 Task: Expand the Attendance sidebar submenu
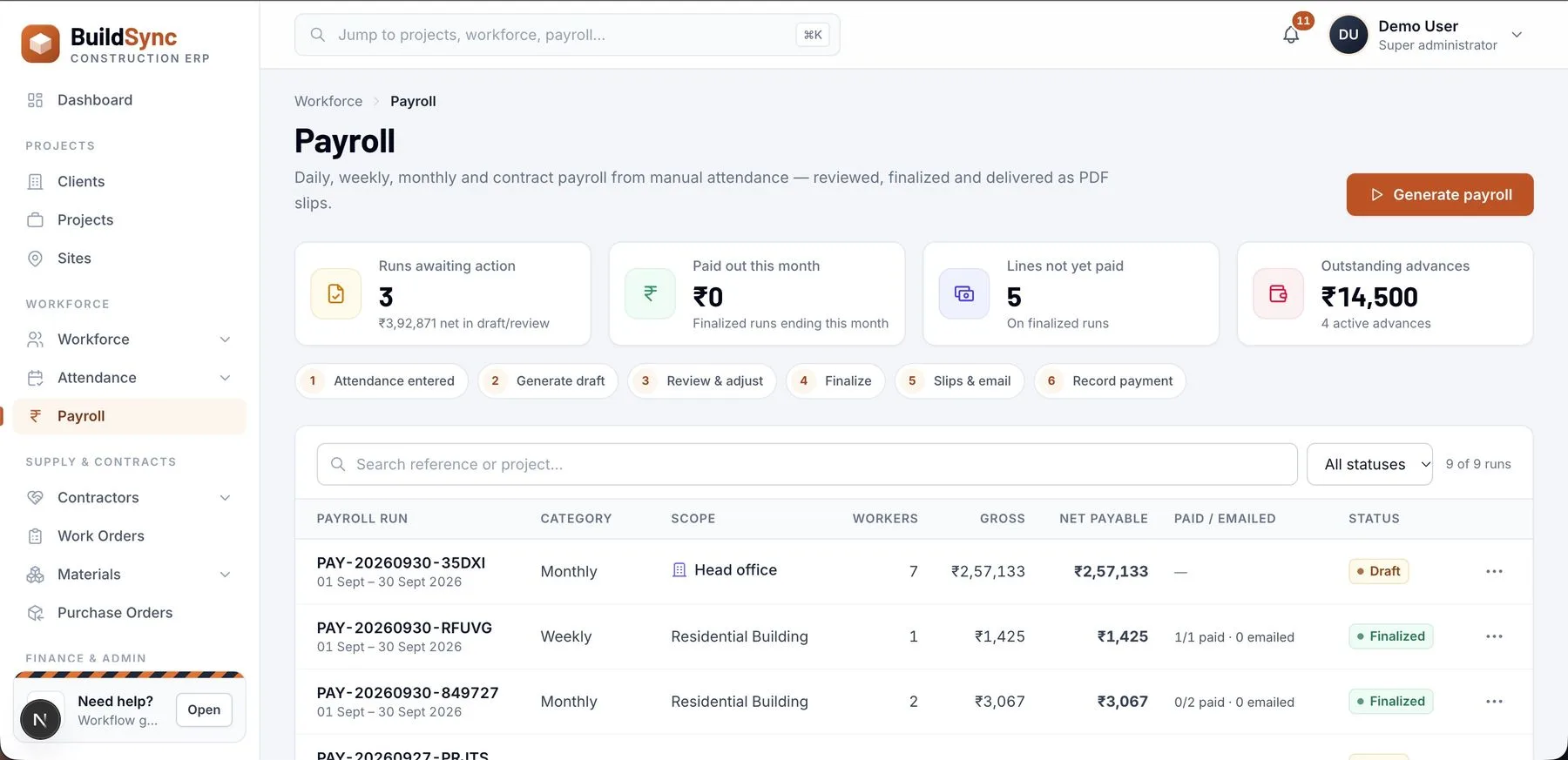click(x=225, y=378)
